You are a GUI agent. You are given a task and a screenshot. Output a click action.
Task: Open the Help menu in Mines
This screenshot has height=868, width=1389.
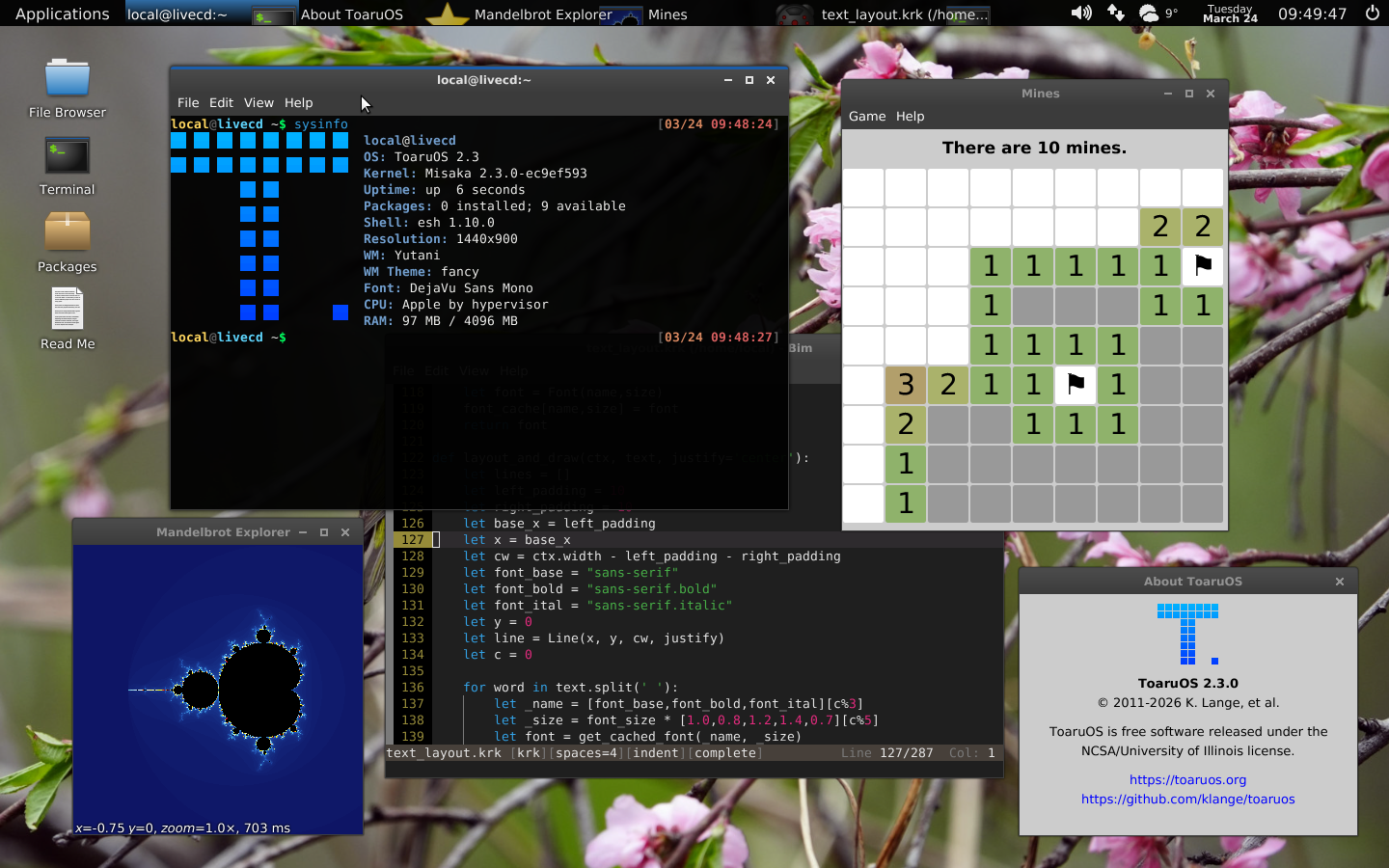pyautogui.click(x=910, y=116)
